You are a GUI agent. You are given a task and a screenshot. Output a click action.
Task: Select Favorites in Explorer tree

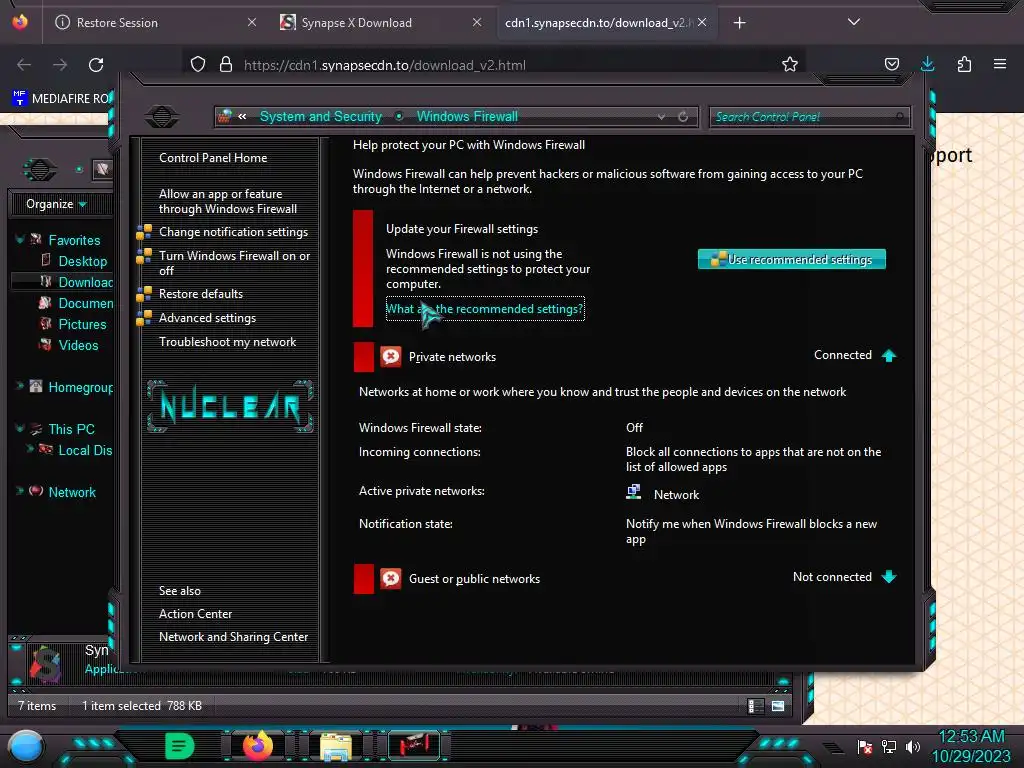(74, 240)
